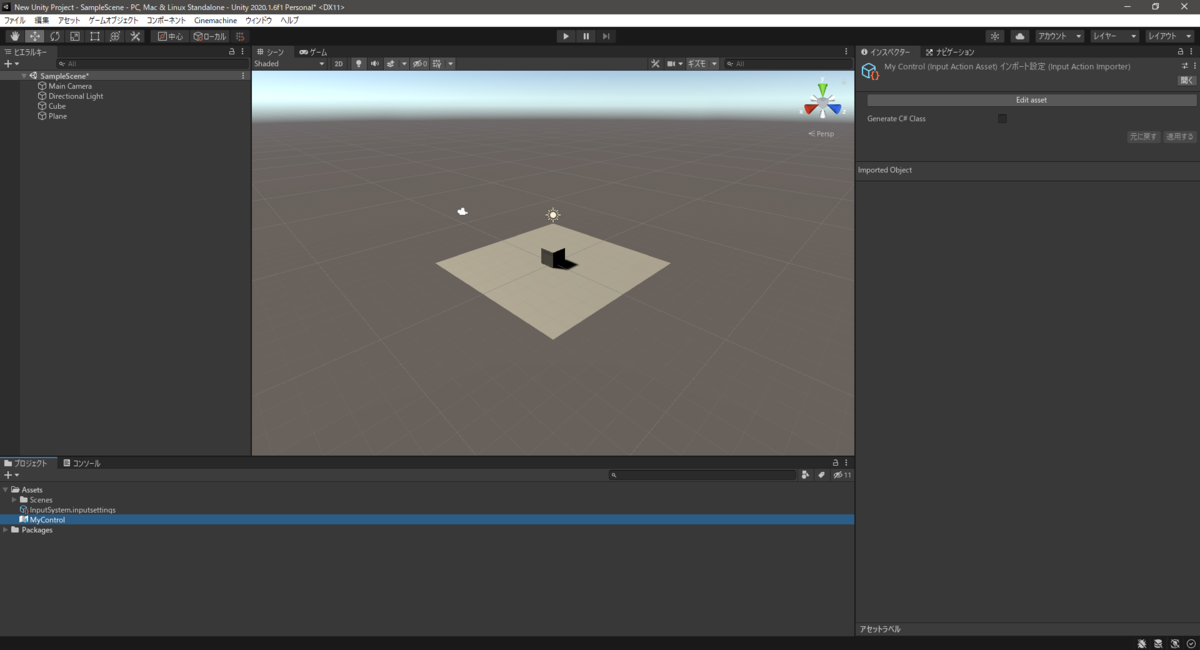This screenshot has width=1200, height=650.
Task: Toggle hidden objects visibility in scene
Action: click(x=420, y=64)
